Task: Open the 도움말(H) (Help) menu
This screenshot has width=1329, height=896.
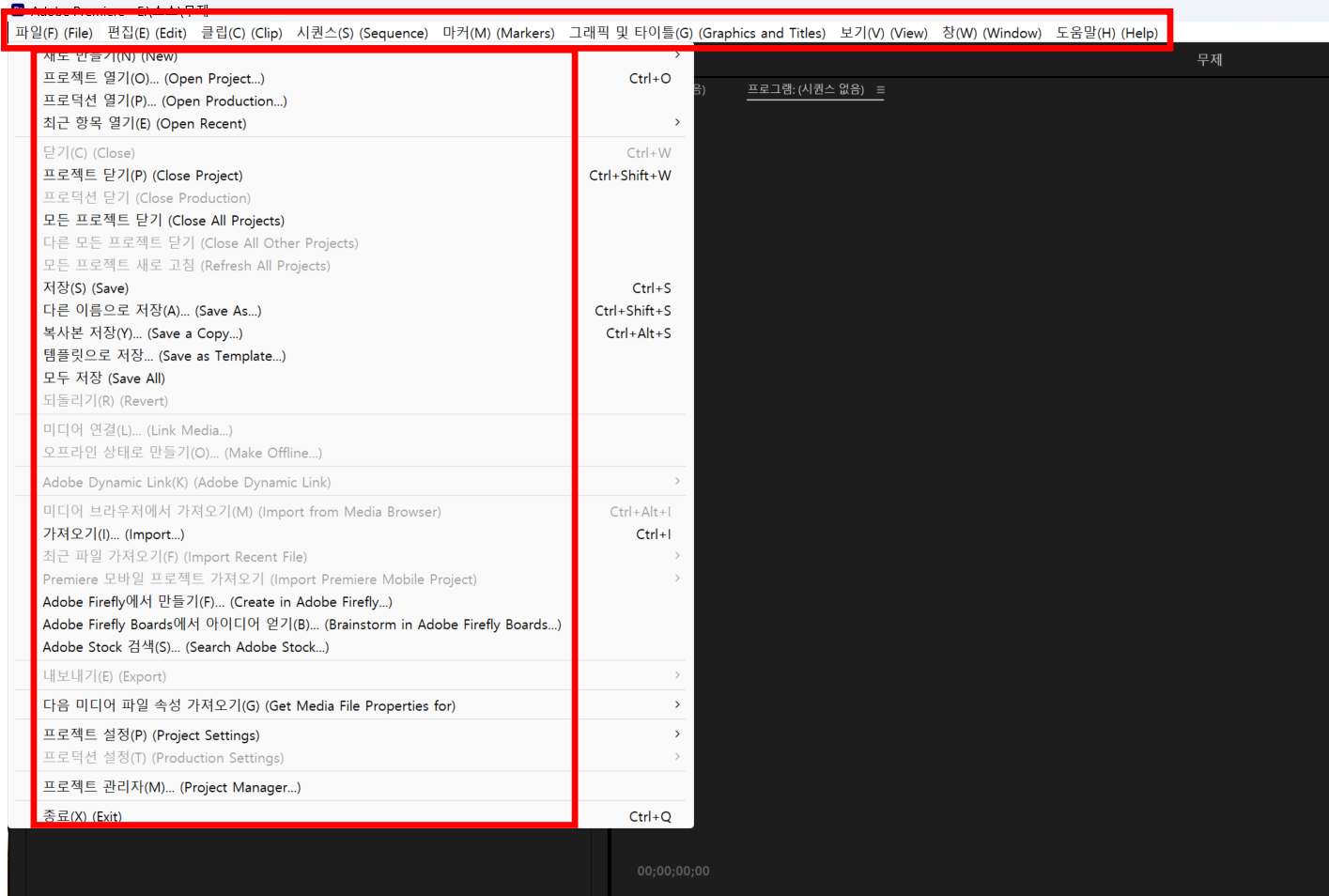Action: pyautogui.click(x=1107, y=33)
